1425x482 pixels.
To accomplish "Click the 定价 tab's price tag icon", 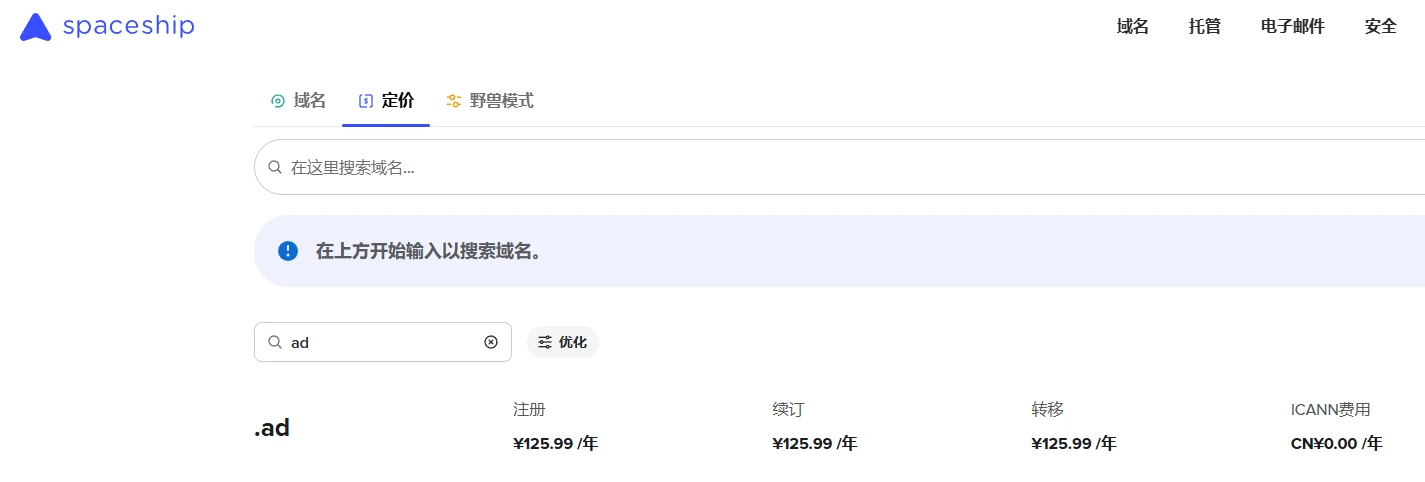I will point(366,101).
